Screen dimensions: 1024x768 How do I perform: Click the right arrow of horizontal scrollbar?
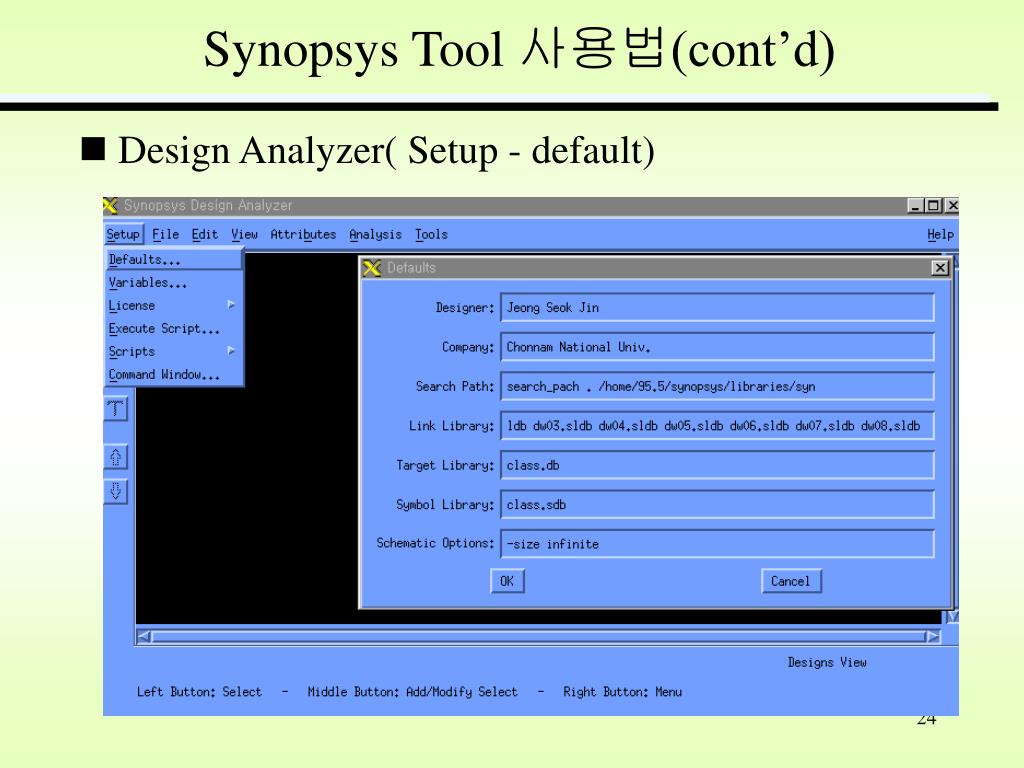point(933,636)
